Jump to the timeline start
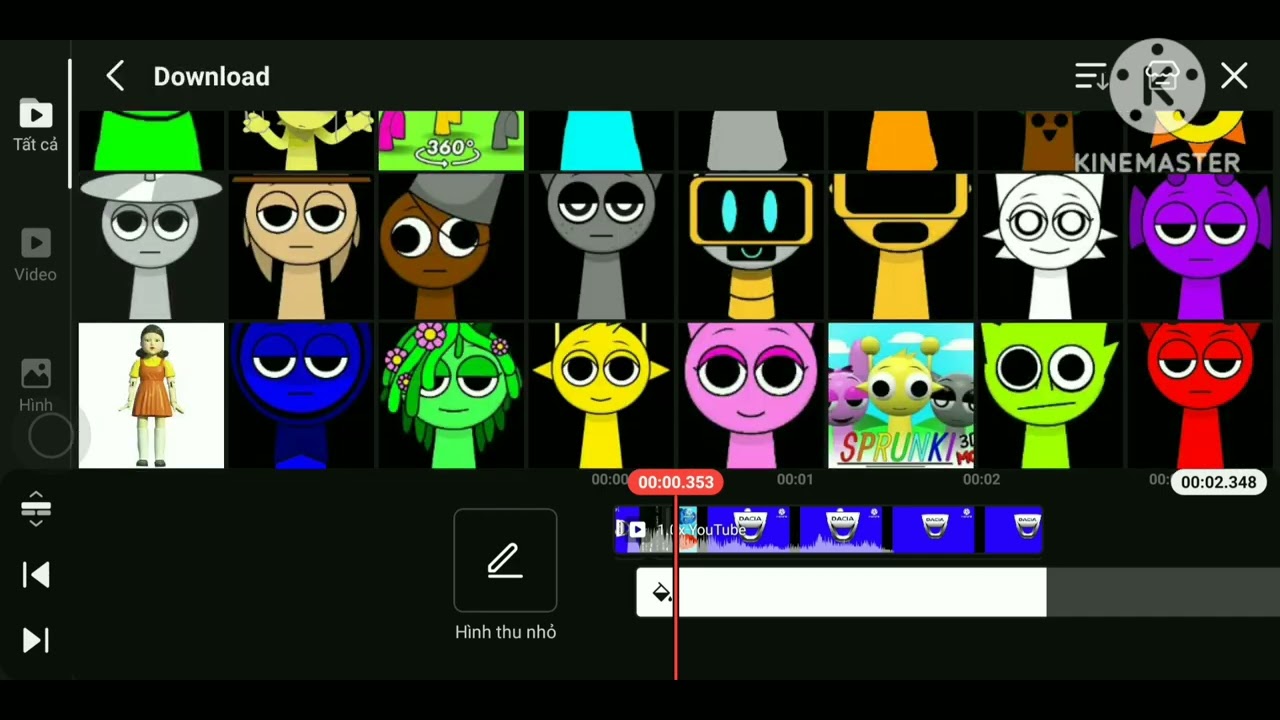Screen dimensions: 1280x720 pos(36,574)
